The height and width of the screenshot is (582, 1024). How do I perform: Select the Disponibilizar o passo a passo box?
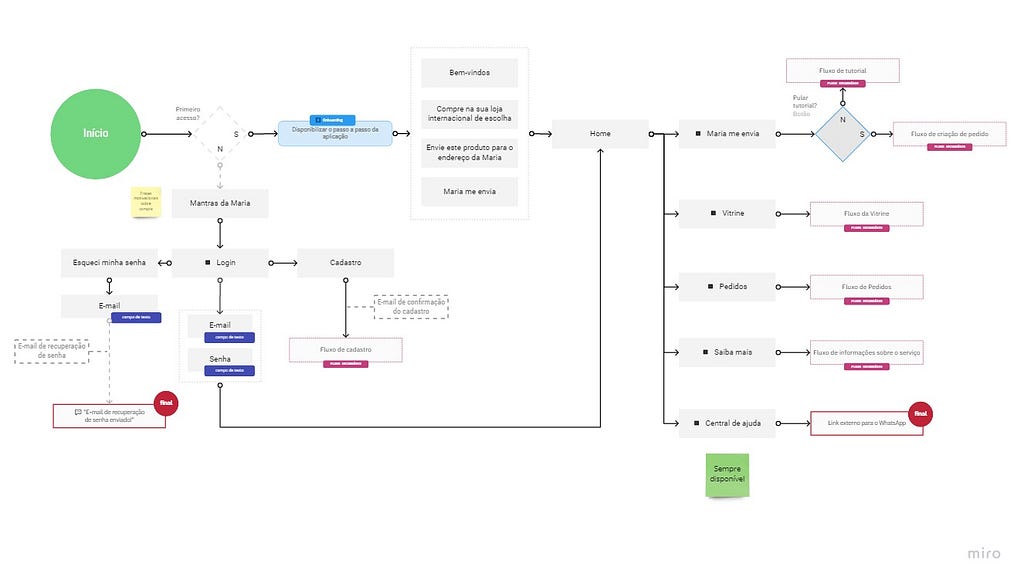(335, 133)
